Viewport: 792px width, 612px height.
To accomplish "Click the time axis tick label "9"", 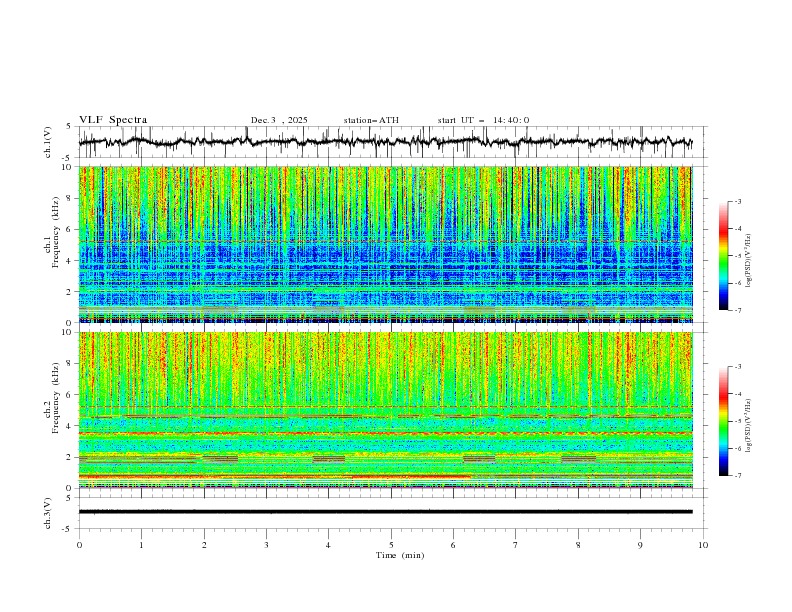I will tap(640, 545).
